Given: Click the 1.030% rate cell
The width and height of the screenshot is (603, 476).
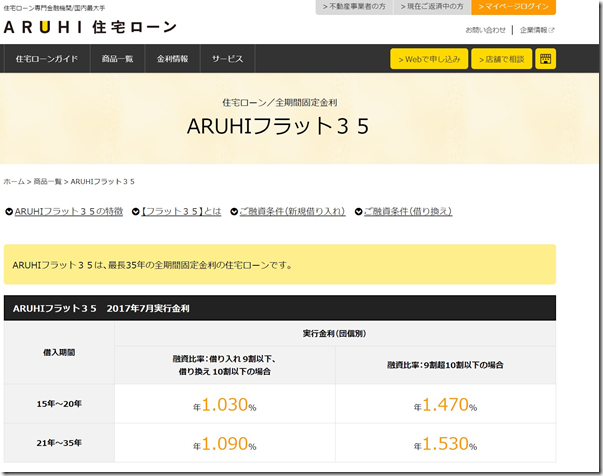Looking at the screenshot, I should coord(225,404).
